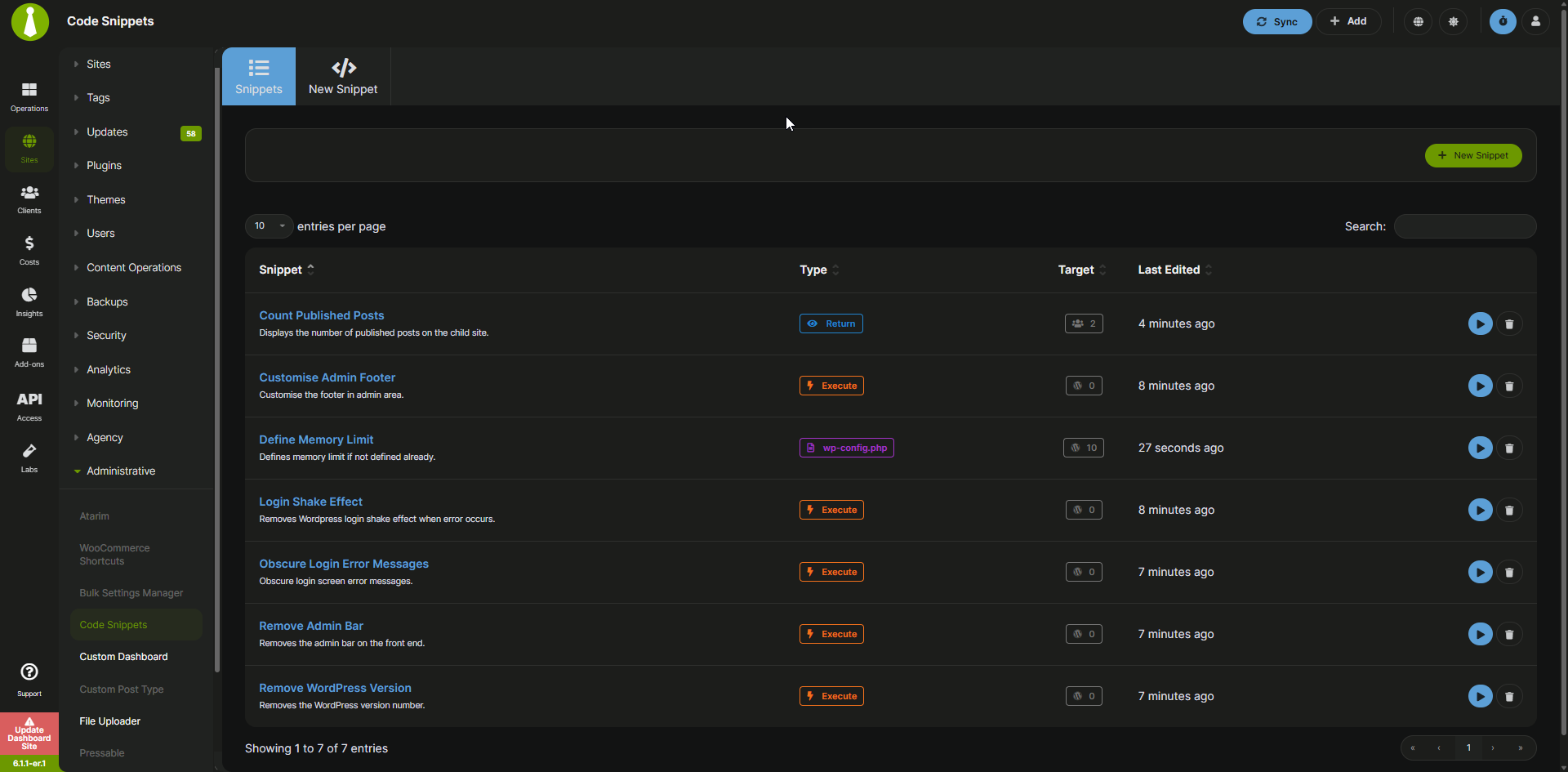The width and height of the screenshot is (1568, 772).
Task: Run the Count Published Posts snippet
Action: pos(1480,324)
